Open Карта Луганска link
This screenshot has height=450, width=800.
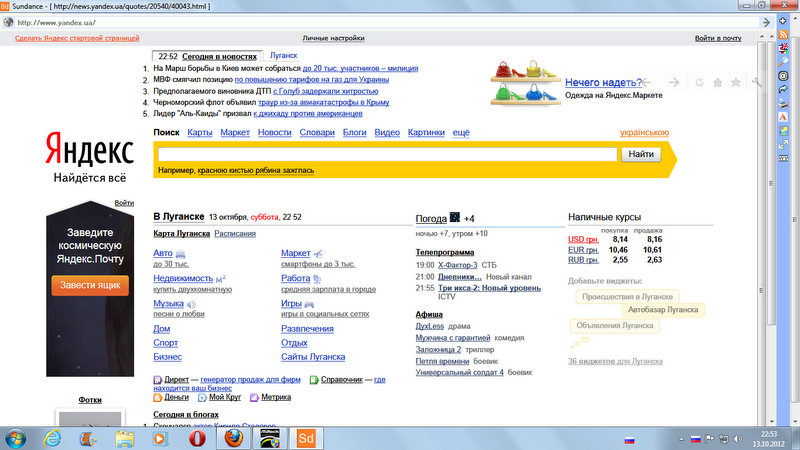[x=181, y=233]
